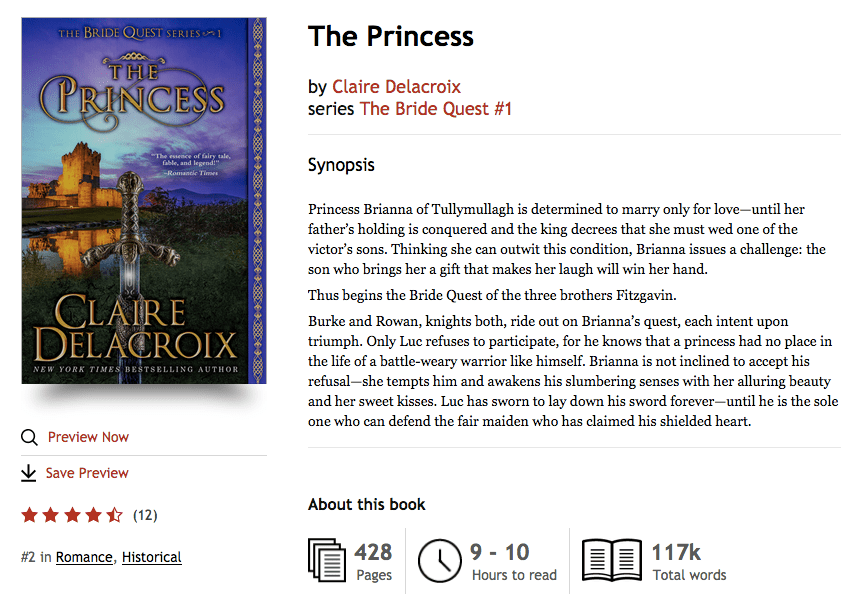Open the Romance category
The image size is (853, 608).
[x=84, y=557]
